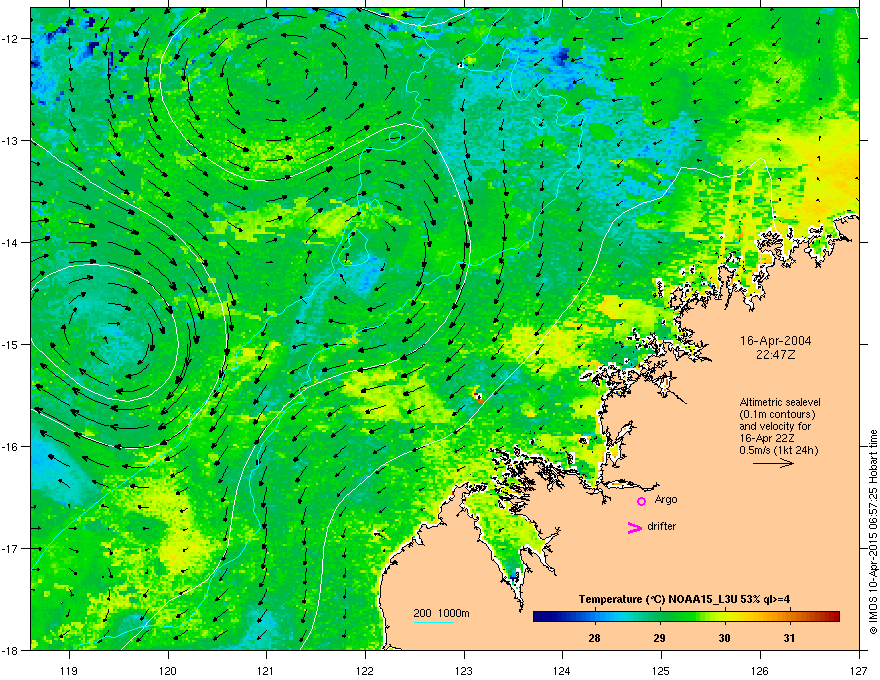Image resolution: width=880 pixels, height=680 pixels.
Task: Click the latitude axis label '-12'
Action: pyautogui.click(x=10, y=39)
